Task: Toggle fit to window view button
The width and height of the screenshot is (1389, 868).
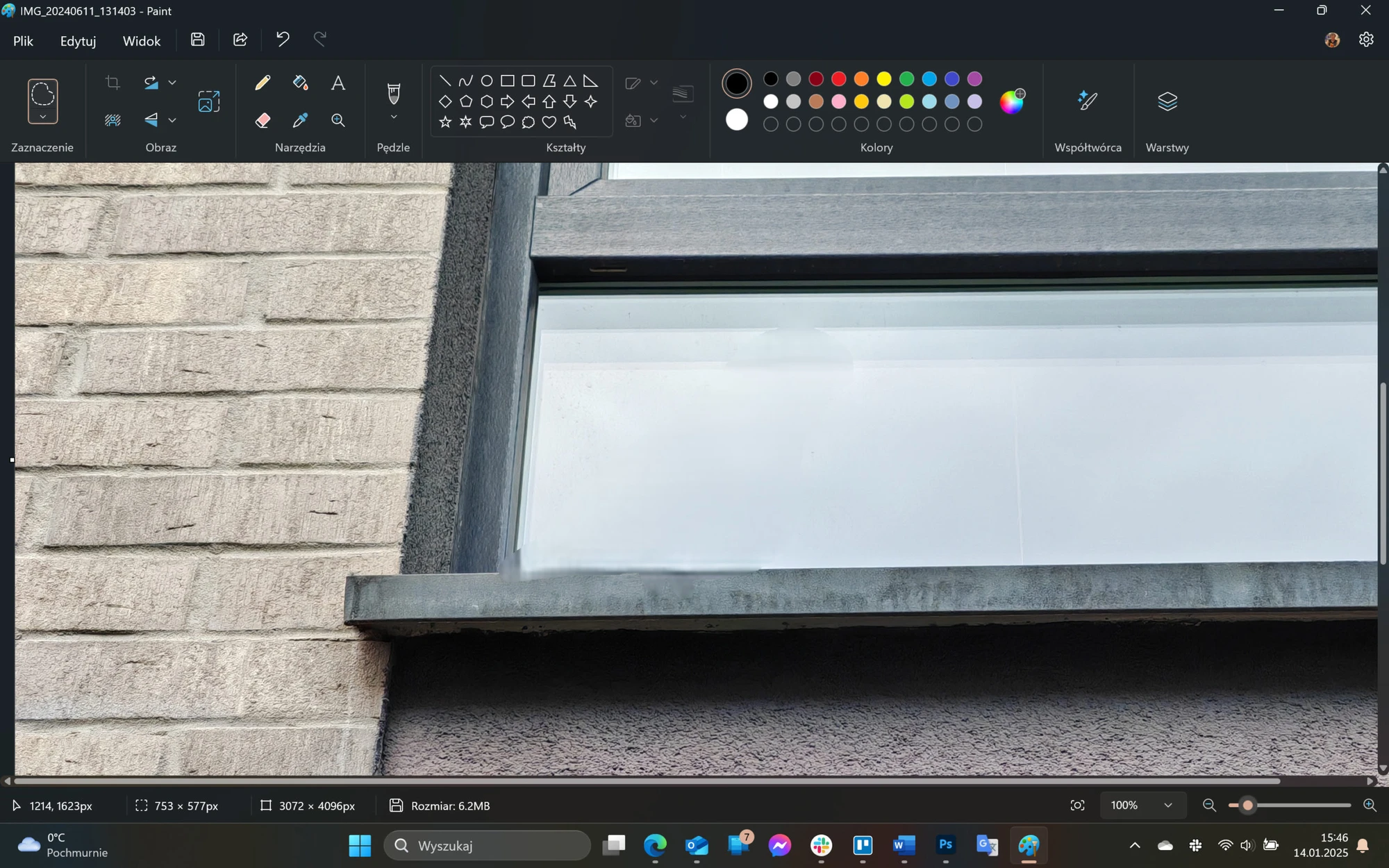Action: click(1077, 806)
